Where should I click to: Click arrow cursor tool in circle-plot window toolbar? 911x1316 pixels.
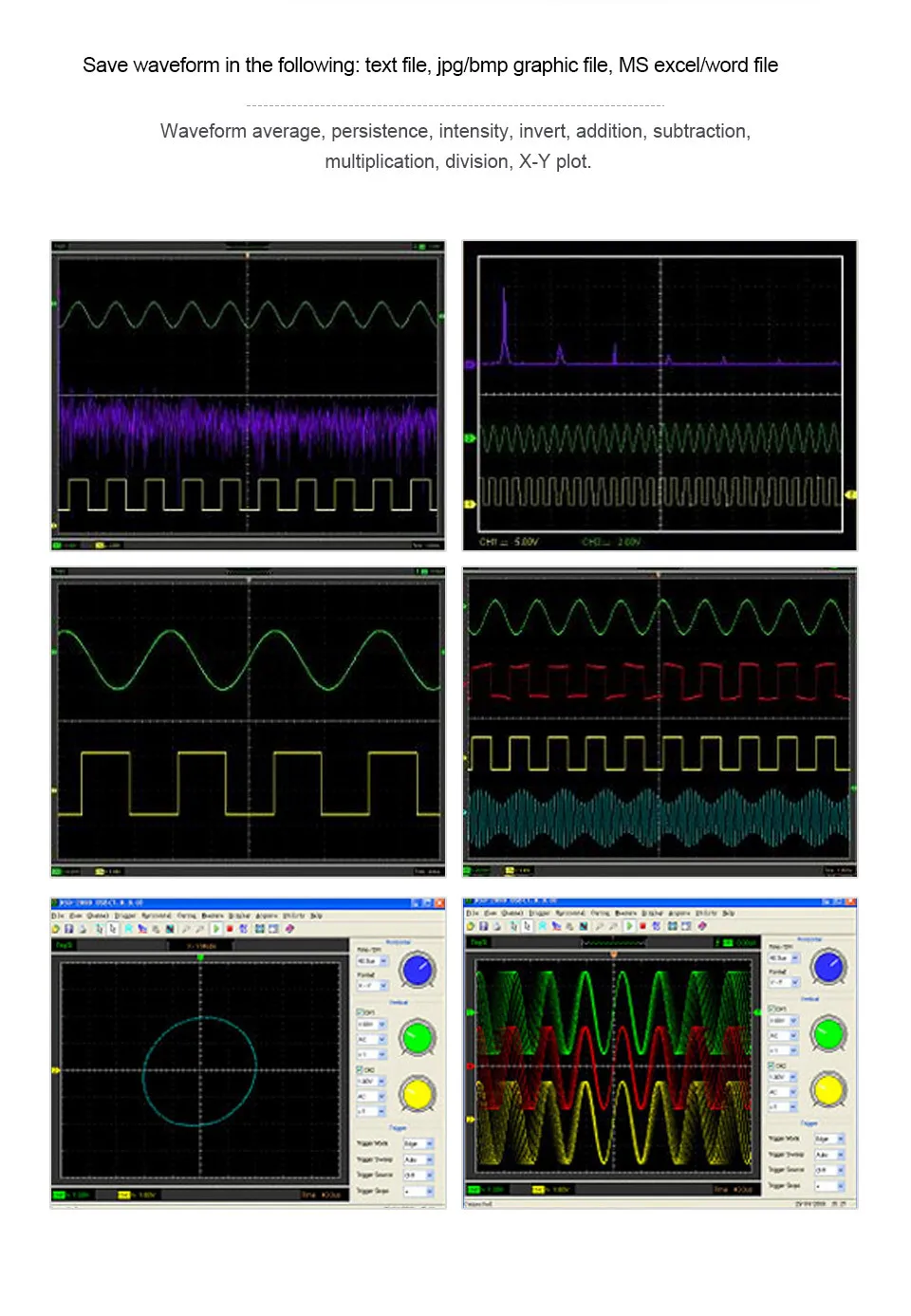112,928
